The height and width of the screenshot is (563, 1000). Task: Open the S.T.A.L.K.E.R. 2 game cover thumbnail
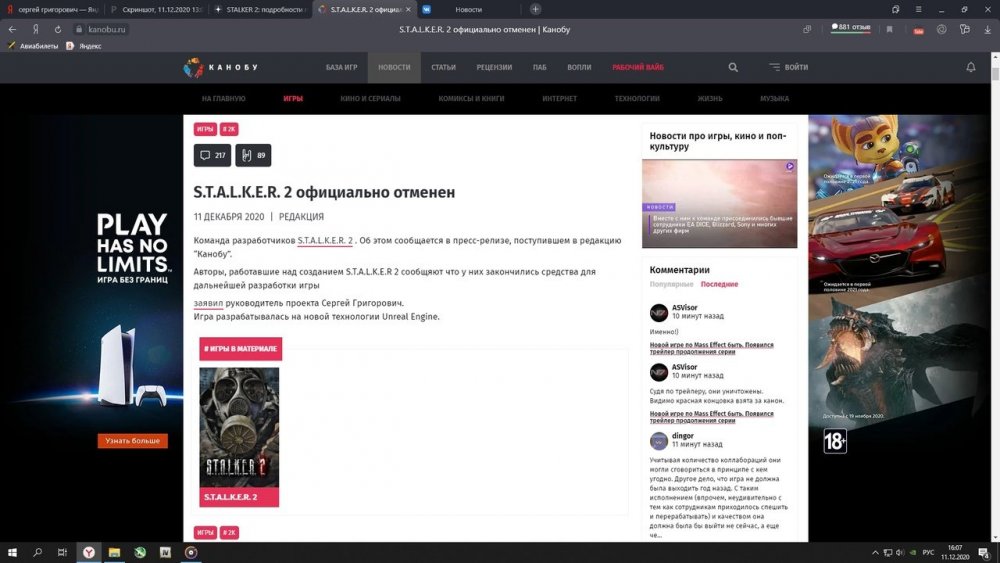tap(239, 427)
